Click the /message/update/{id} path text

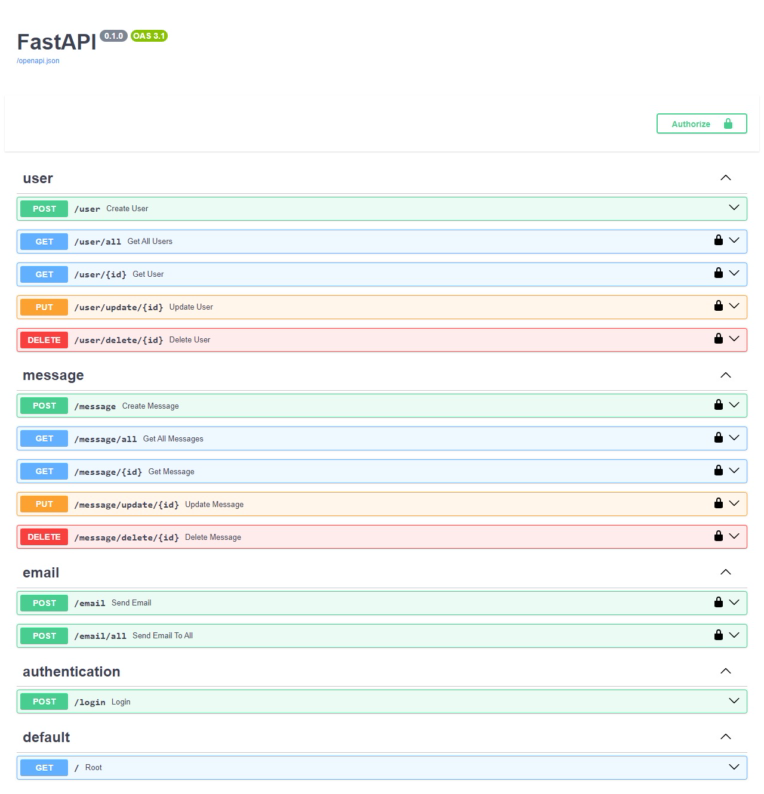coord(127,505)
